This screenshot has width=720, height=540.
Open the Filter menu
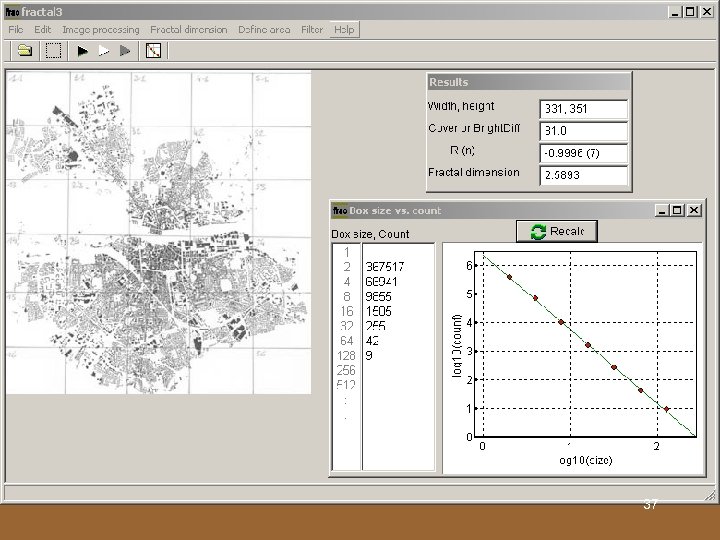[312, 30]
